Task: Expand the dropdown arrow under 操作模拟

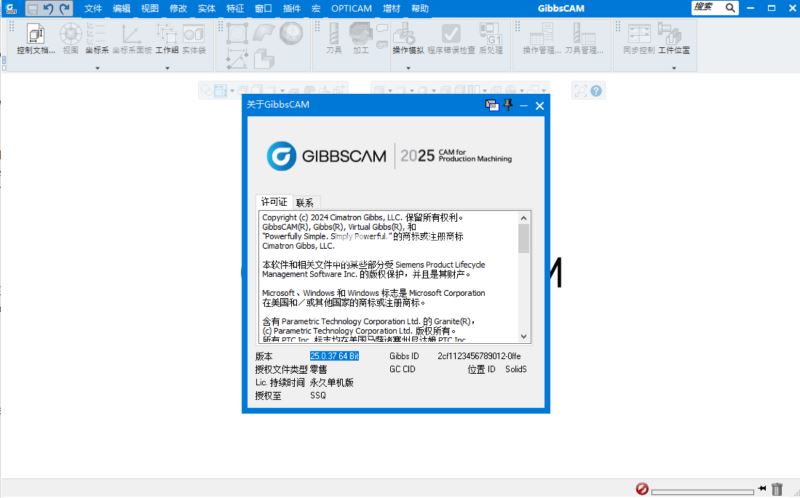Action: pos(408,68)
